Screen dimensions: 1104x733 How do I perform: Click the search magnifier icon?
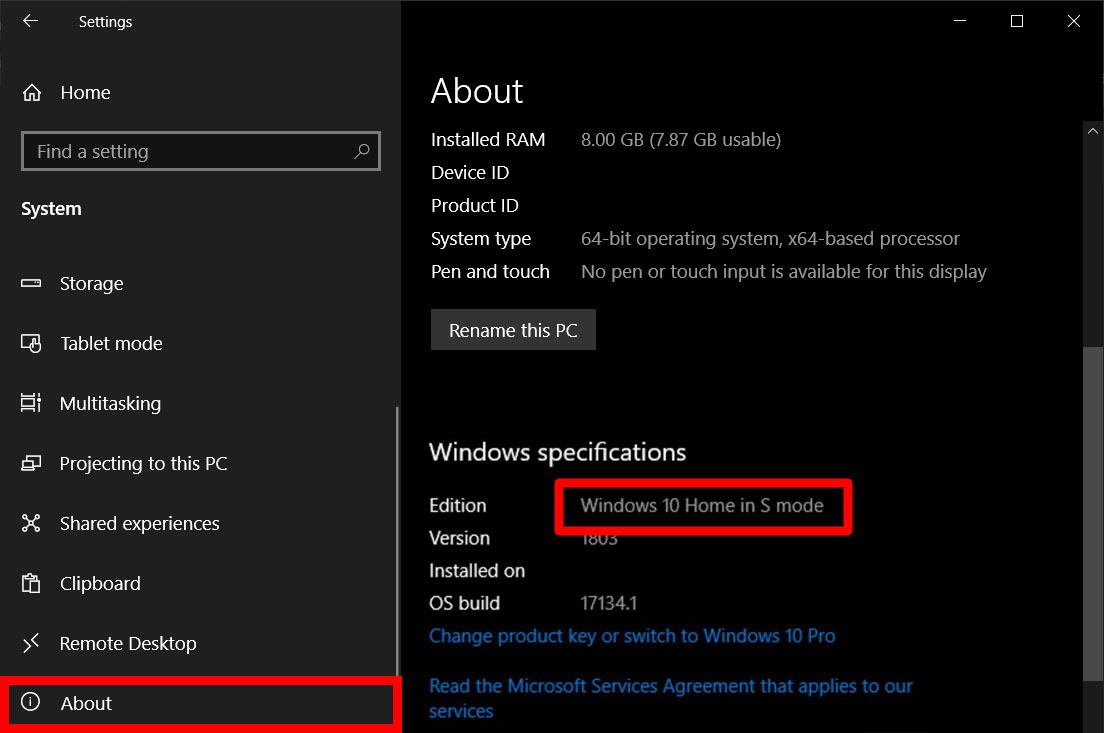tap(362, 152)
